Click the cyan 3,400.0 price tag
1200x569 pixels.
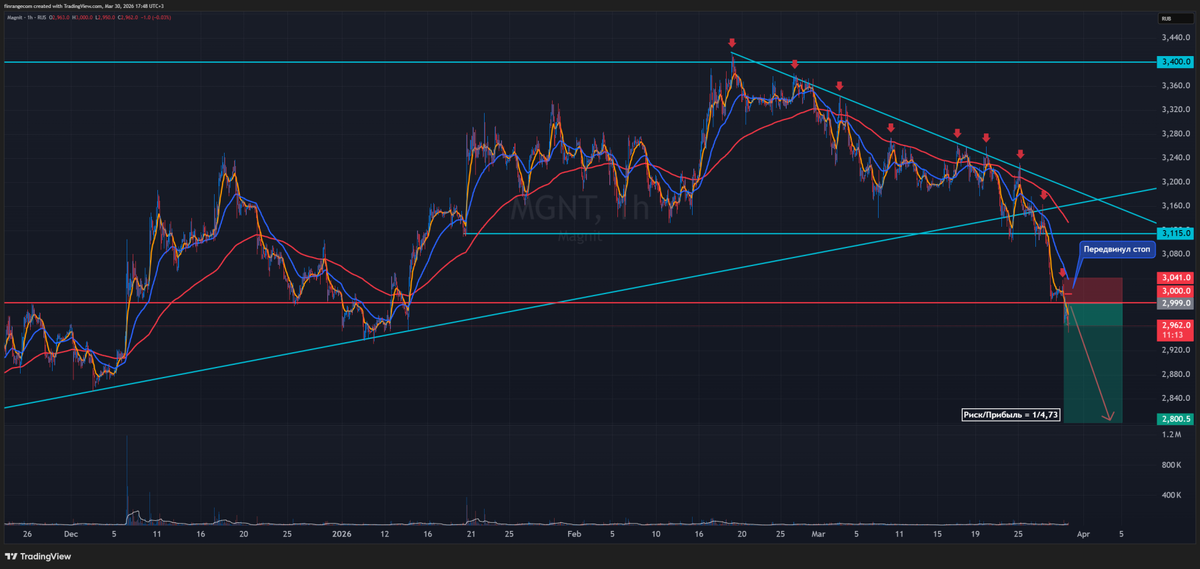(x=1173, y=62)
